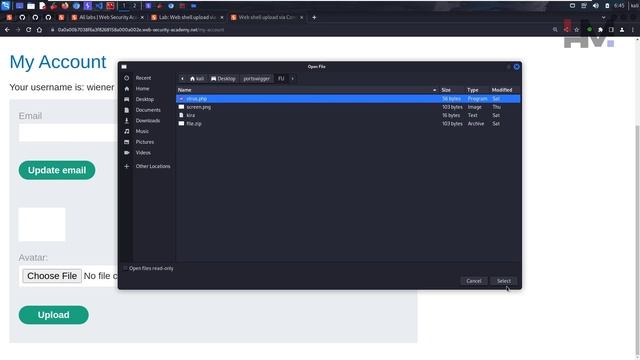Sort files by the Type column

(x=473, y=90)
